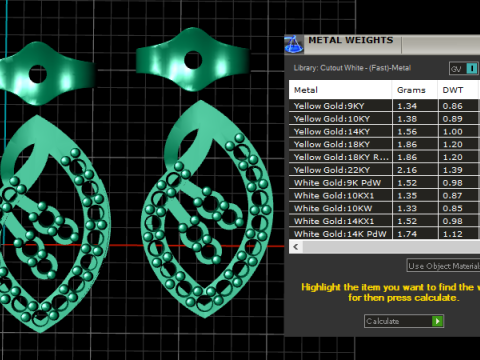Select the Yellow Gold:18KY R... row

coord(384,157)
